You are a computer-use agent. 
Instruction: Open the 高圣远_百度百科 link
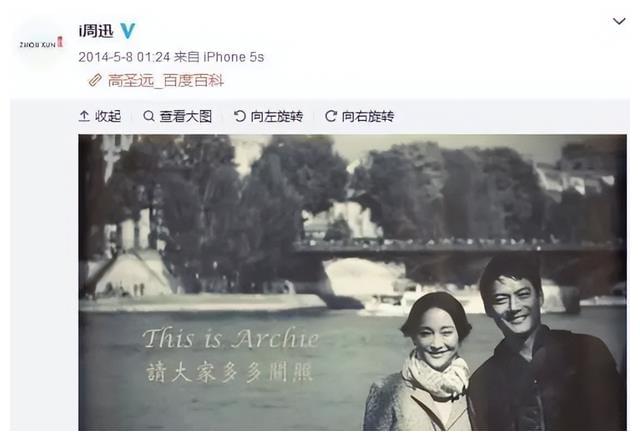(166, 80)
